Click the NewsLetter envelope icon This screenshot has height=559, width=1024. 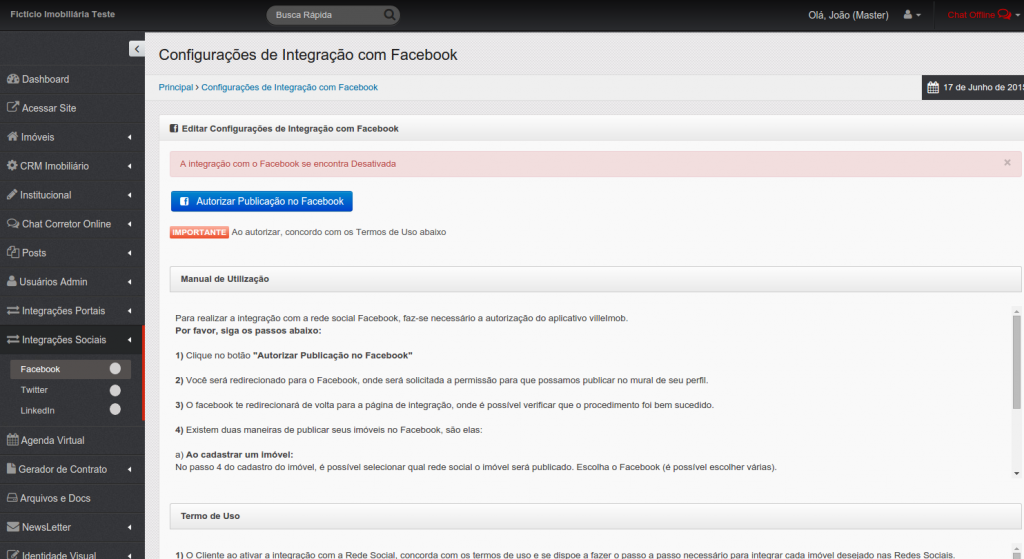click(x=13, y=526)
